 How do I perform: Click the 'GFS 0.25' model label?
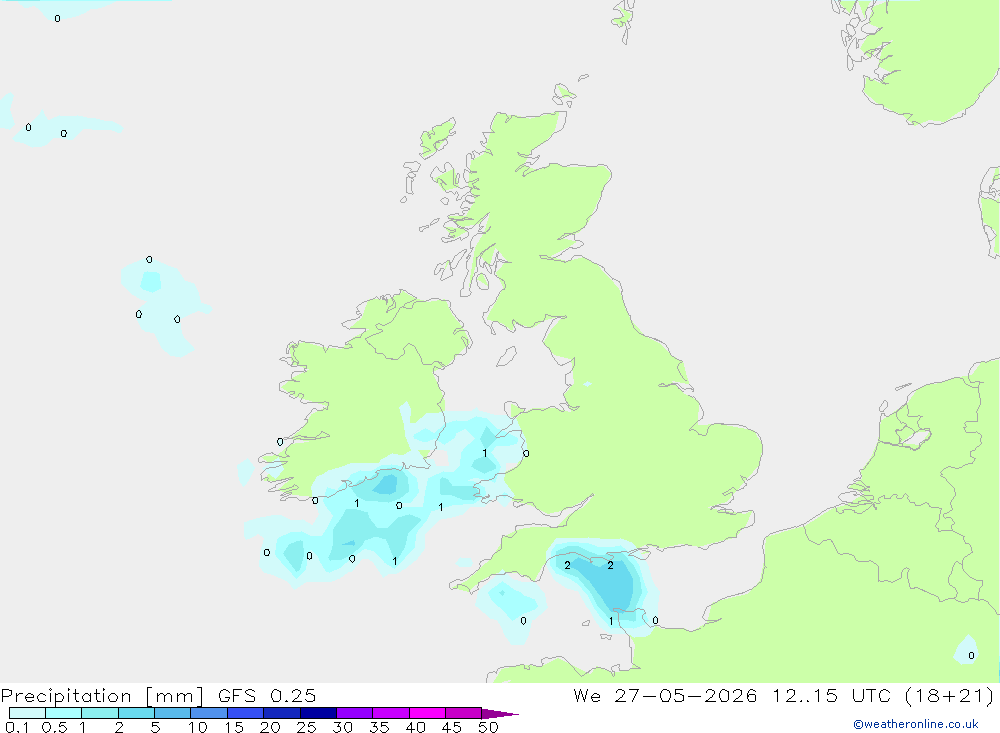267,695
